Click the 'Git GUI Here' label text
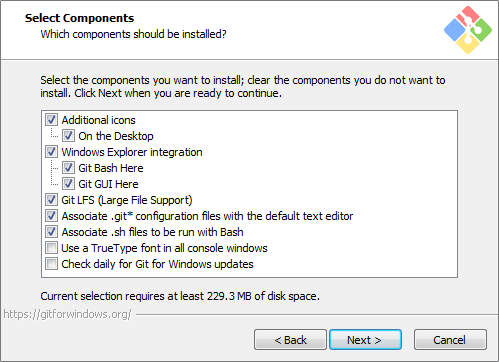The image size is (499, 362). [x=108, y=184]
